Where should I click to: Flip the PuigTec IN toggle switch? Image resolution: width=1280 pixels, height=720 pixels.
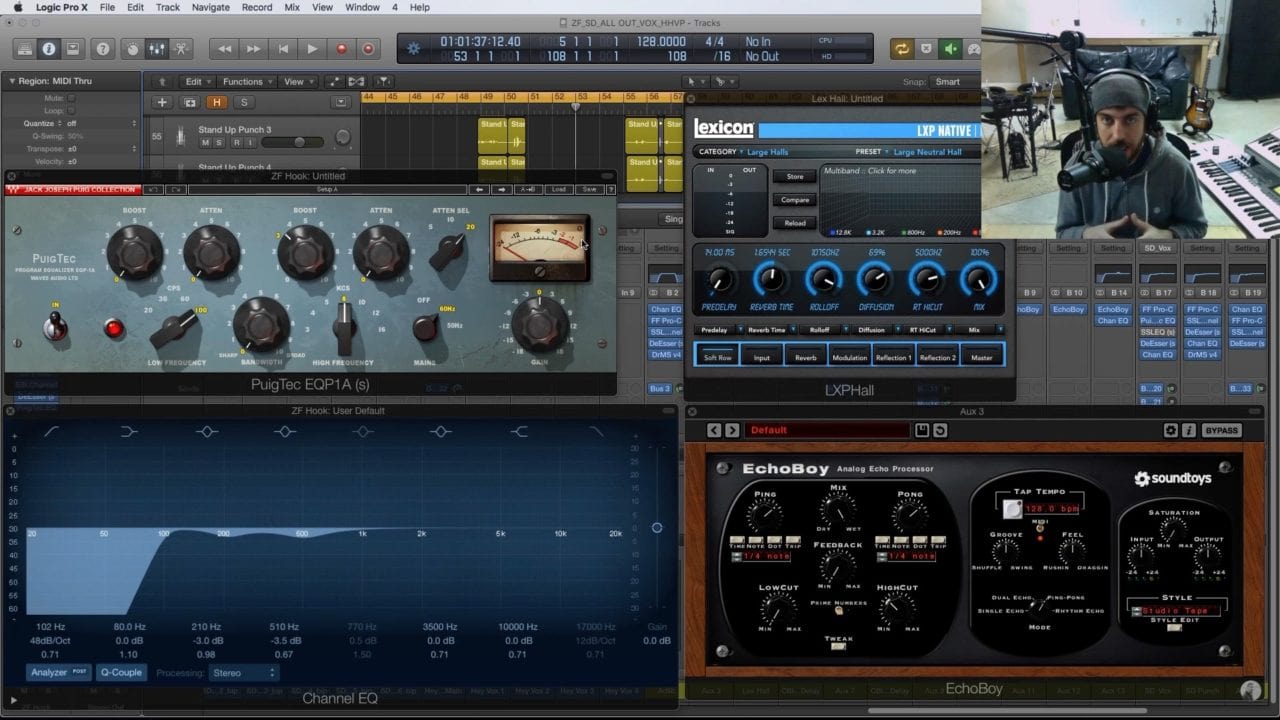click(x=53, y=326)
